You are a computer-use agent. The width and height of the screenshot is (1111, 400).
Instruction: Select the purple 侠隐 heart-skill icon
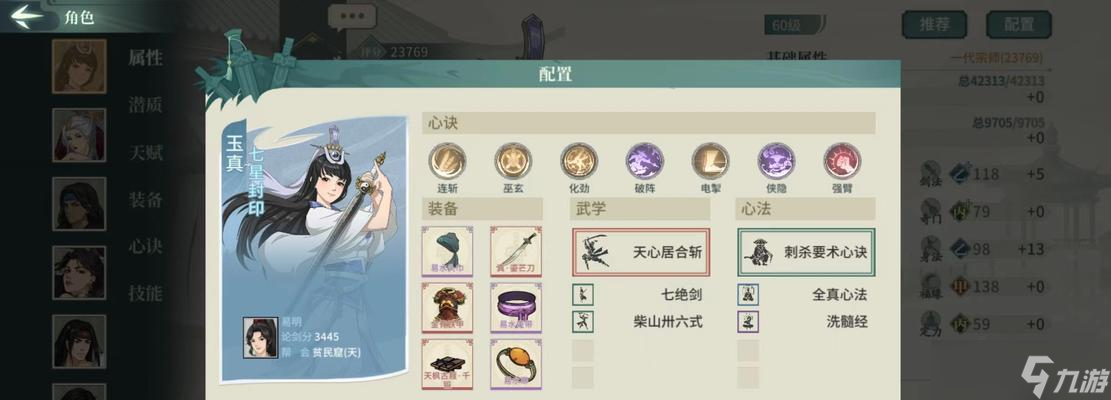[x=777, y=161]
